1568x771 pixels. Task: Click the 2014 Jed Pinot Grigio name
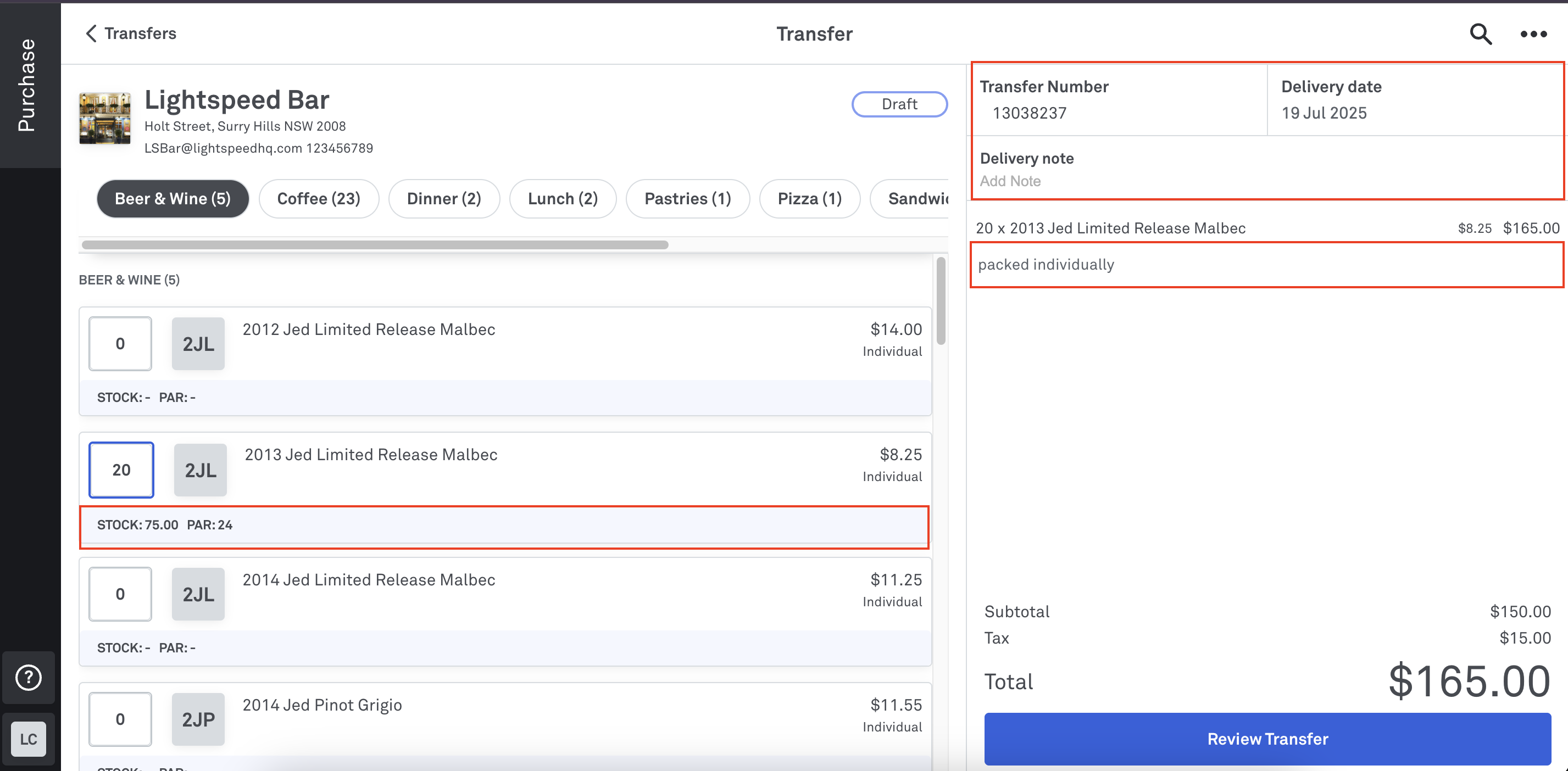[x=323, y=705]
